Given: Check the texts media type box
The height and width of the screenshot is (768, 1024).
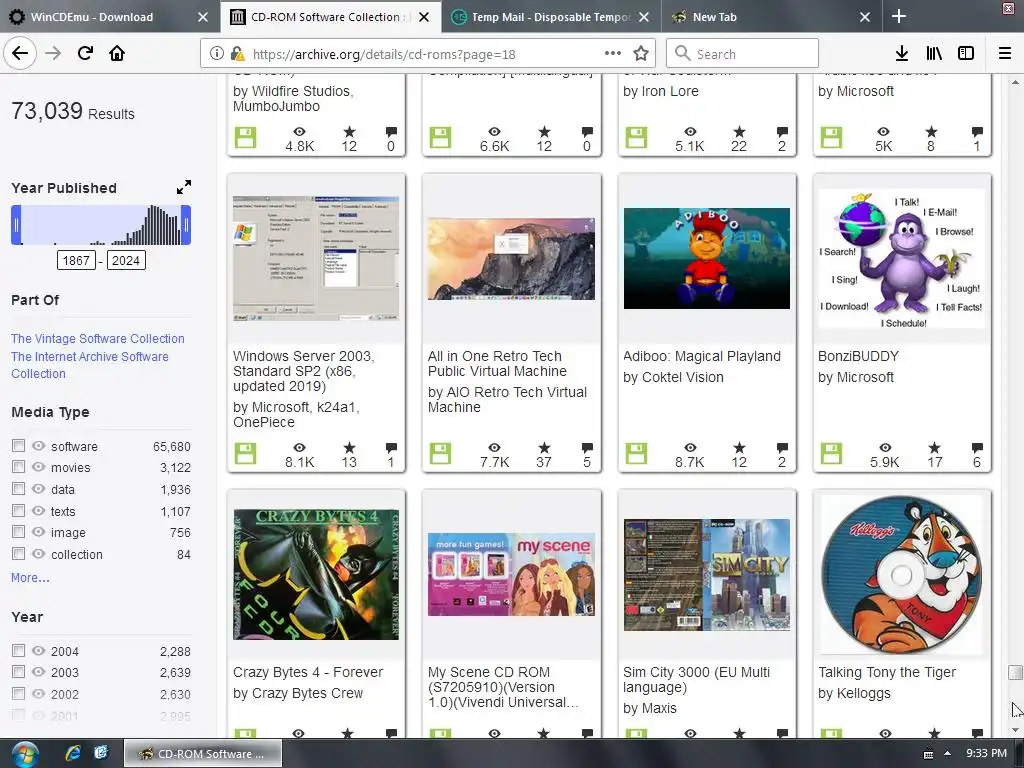Looking at the screenshot, I should 18,510.
